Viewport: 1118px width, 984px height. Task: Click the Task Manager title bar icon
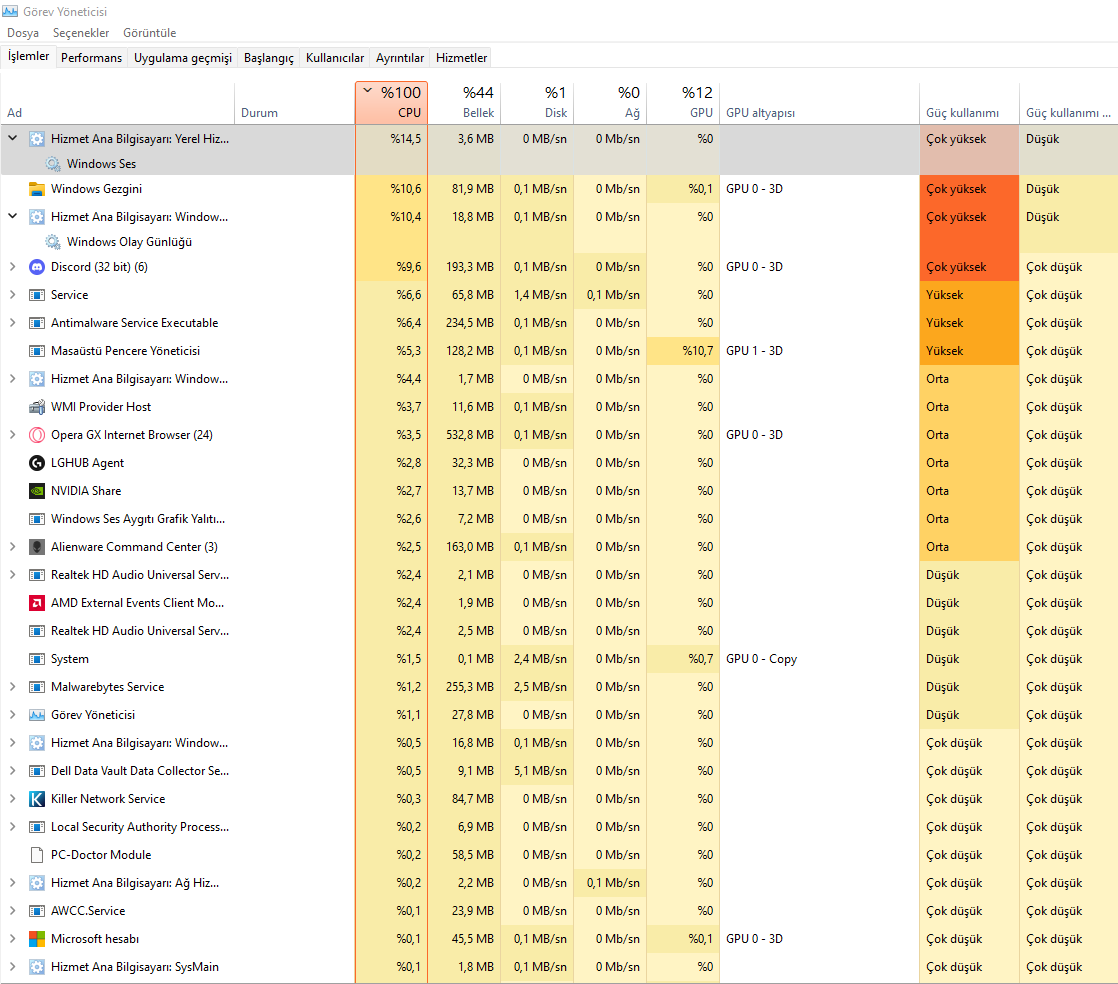click(x=10, y=11)
